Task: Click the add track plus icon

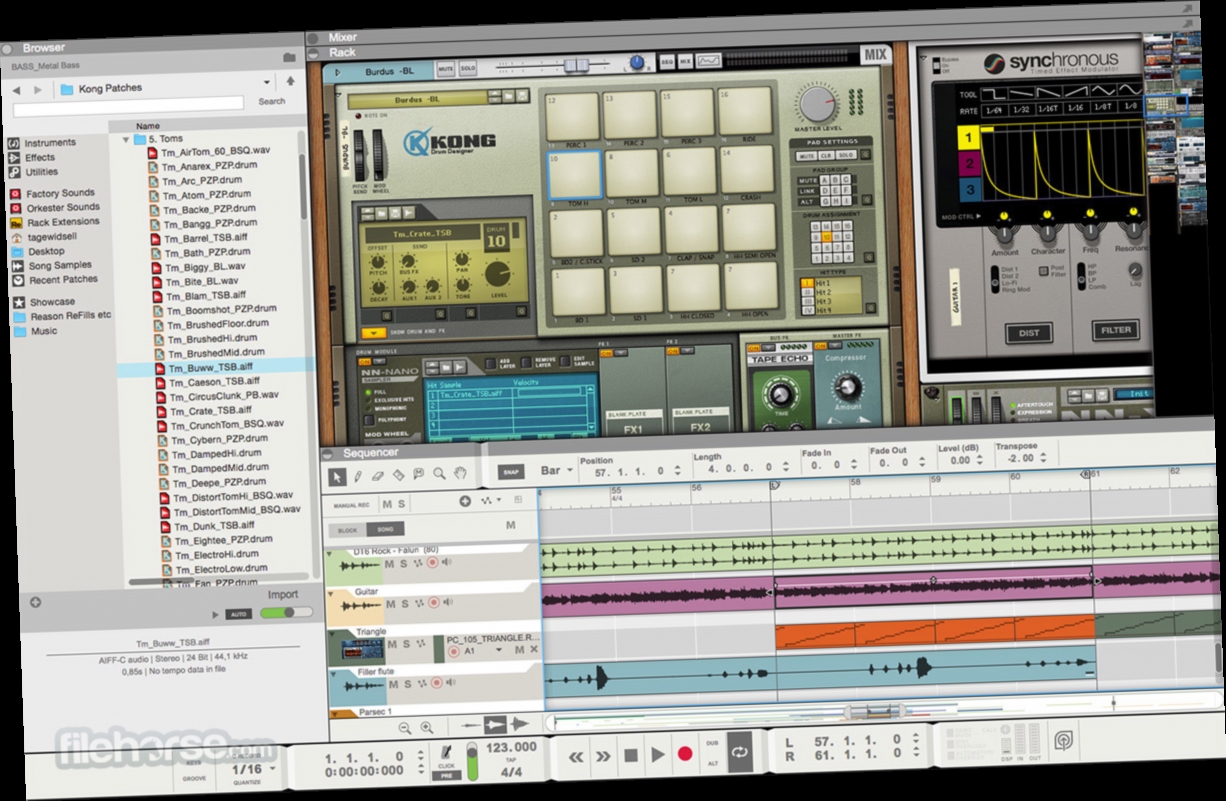Action: pos(465,501)
